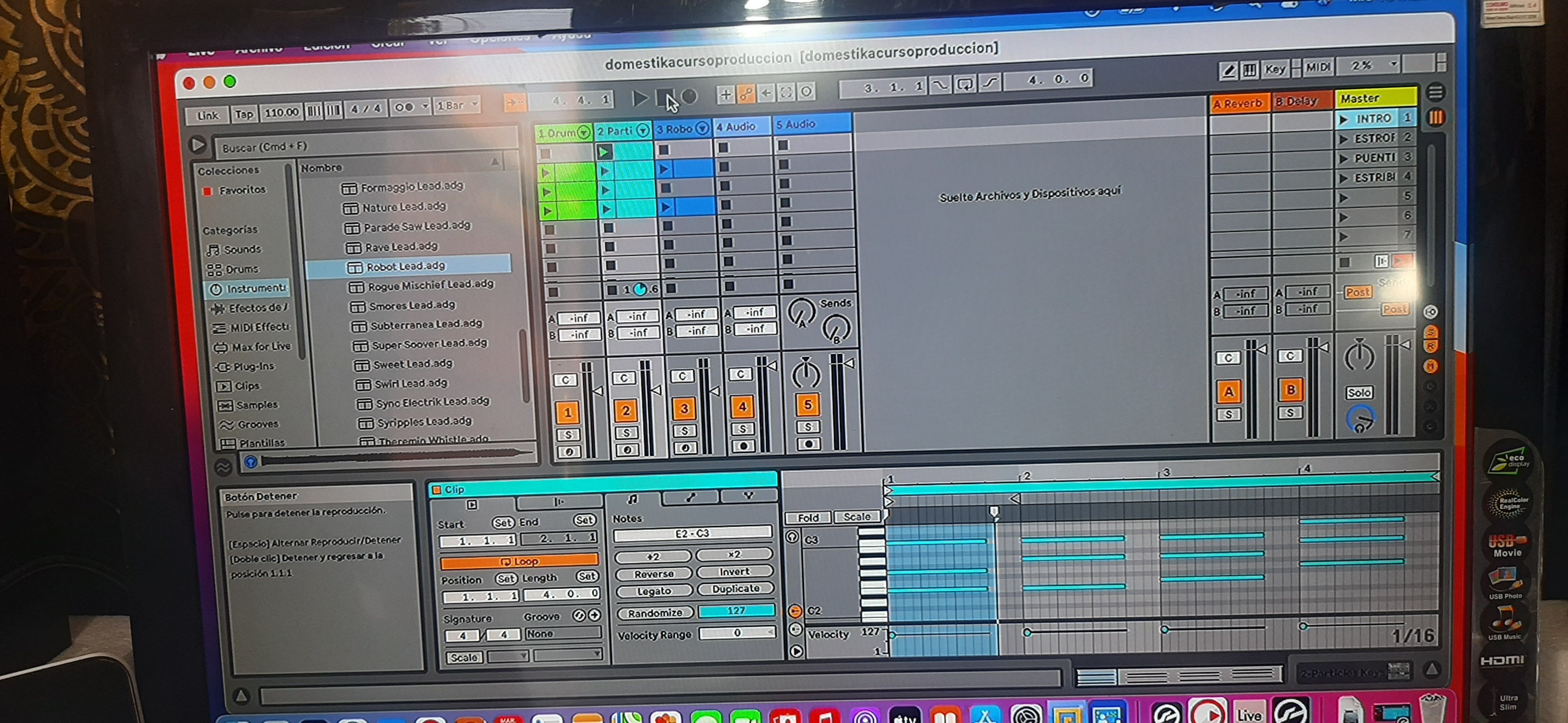This screenshot has height=723, width=1568.
Task: Open the Note Expression tab in Clip view
Action: tap(748, 496)
